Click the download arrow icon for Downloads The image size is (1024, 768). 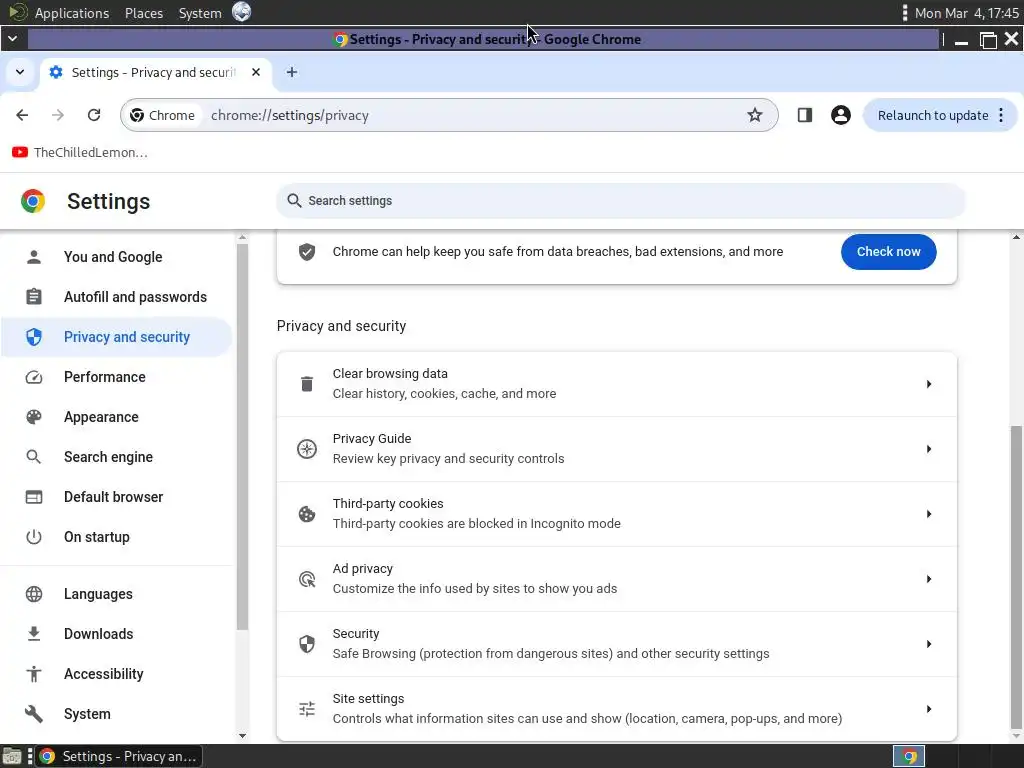point(33,633)
